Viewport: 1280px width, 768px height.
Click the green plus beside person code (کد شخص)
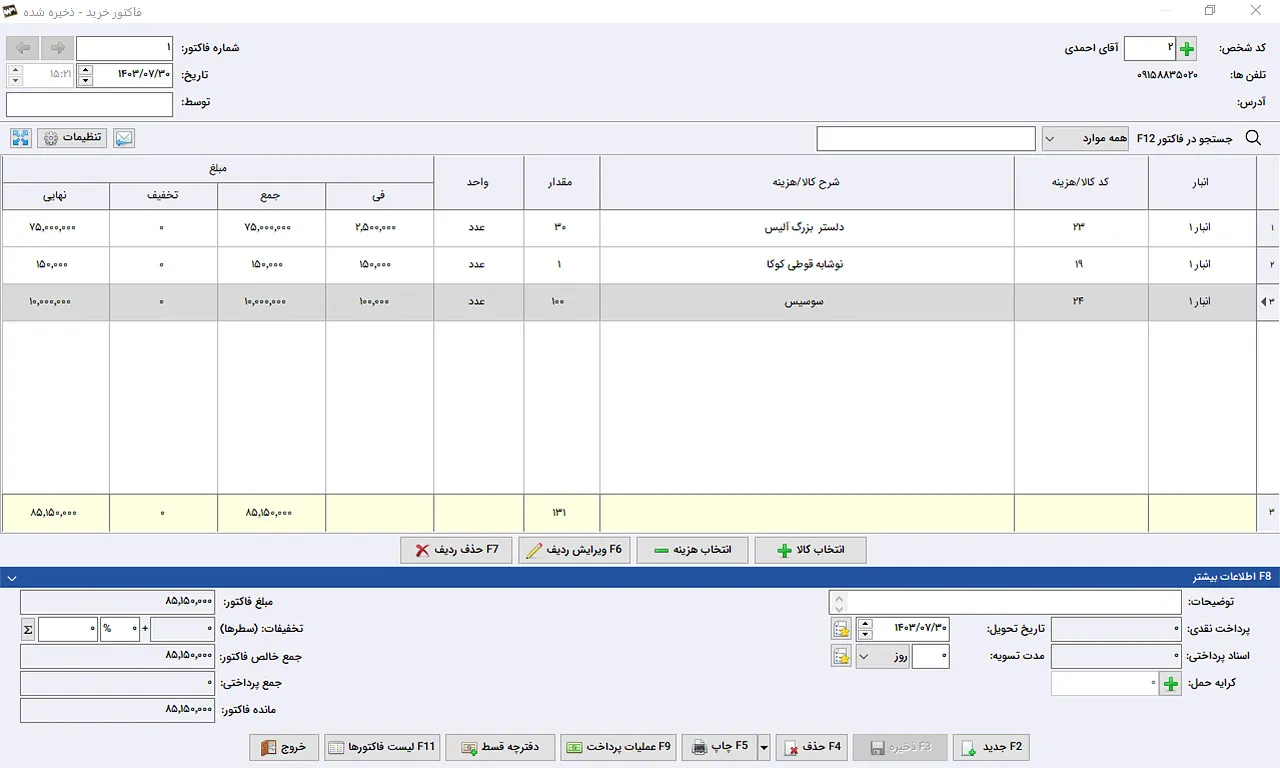pyautogui.click(x=1187, y=49)
